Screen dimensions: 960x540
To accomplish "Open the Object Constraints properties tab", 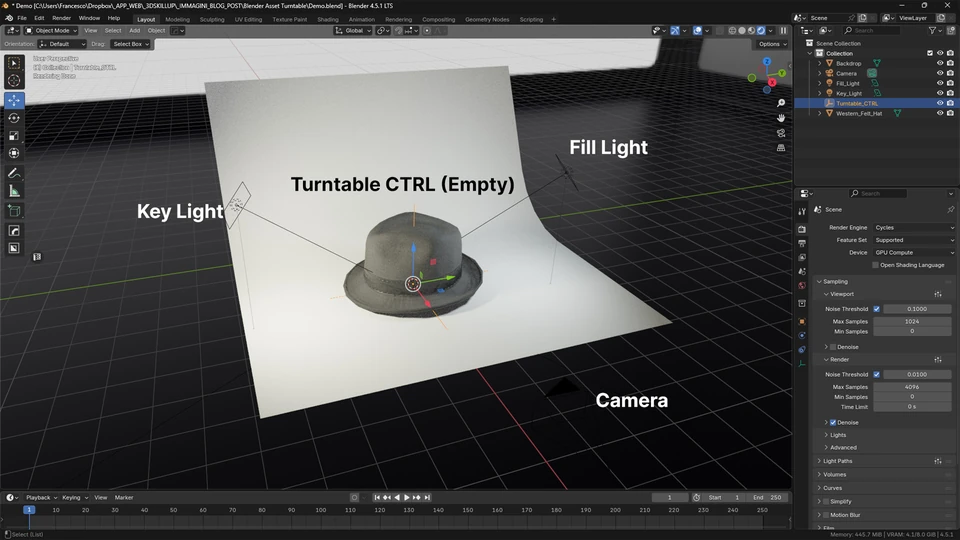I will (x=802, y=350).
